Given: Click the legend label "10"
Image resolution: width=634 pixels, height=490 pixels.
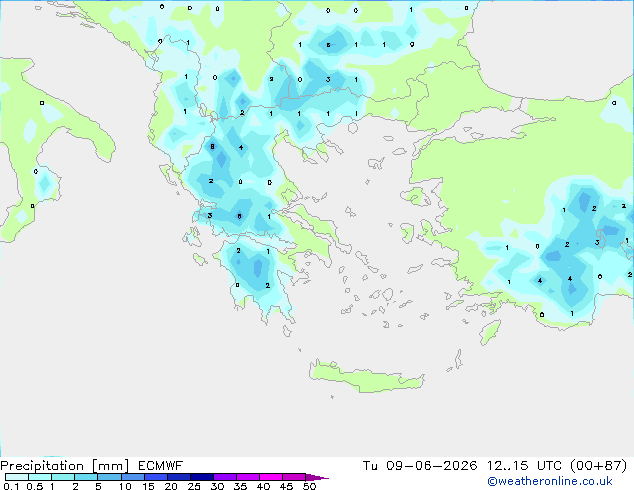Looking at the screenshot, I should click(125, 486).
